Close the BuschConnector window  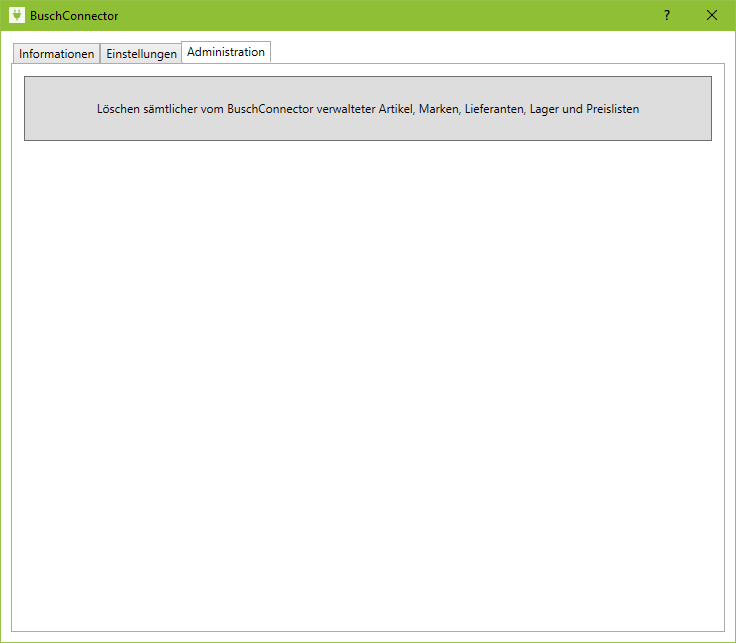pyautogui.click(x=712, y=15)
